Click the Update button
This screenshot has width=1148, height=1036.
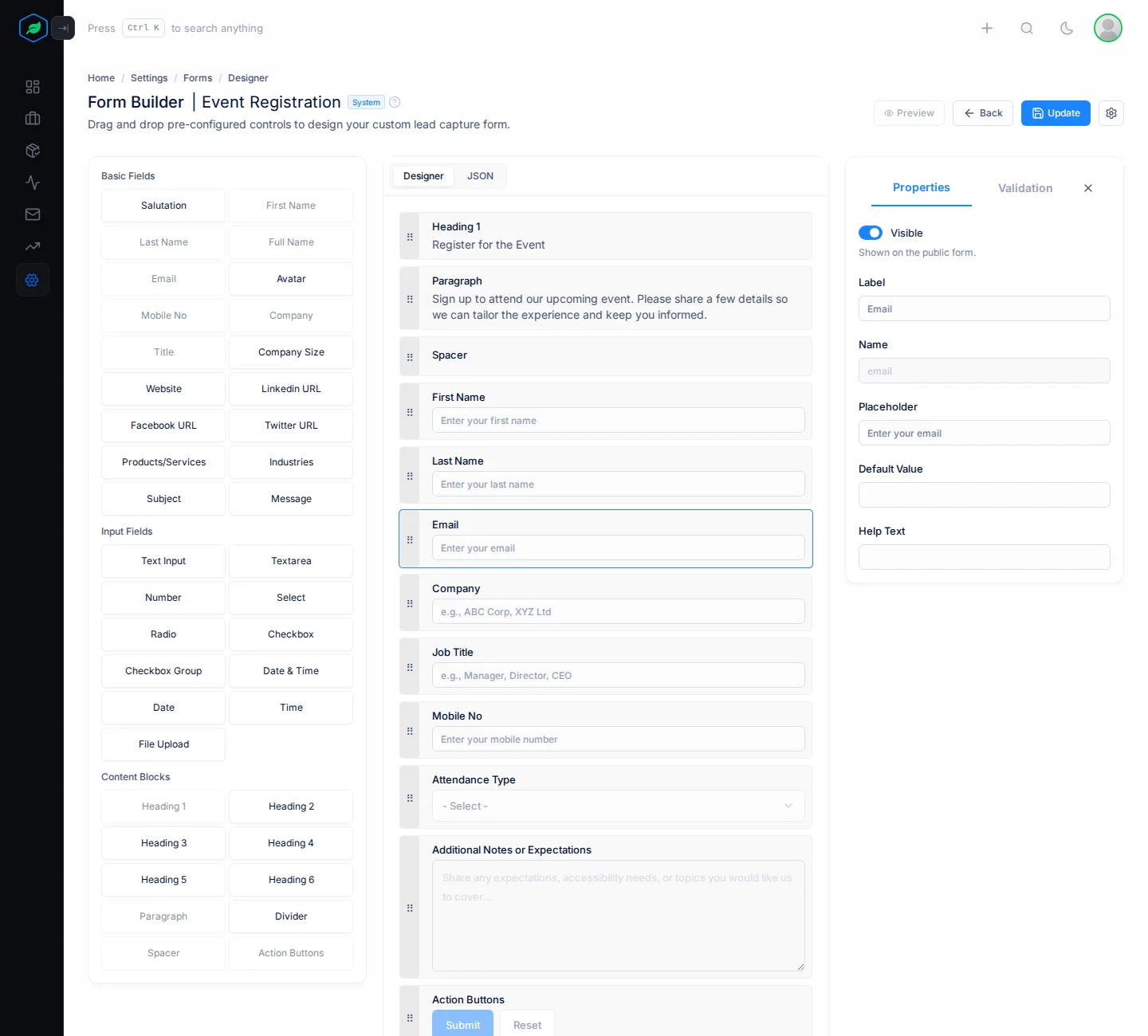[1056, 113]
